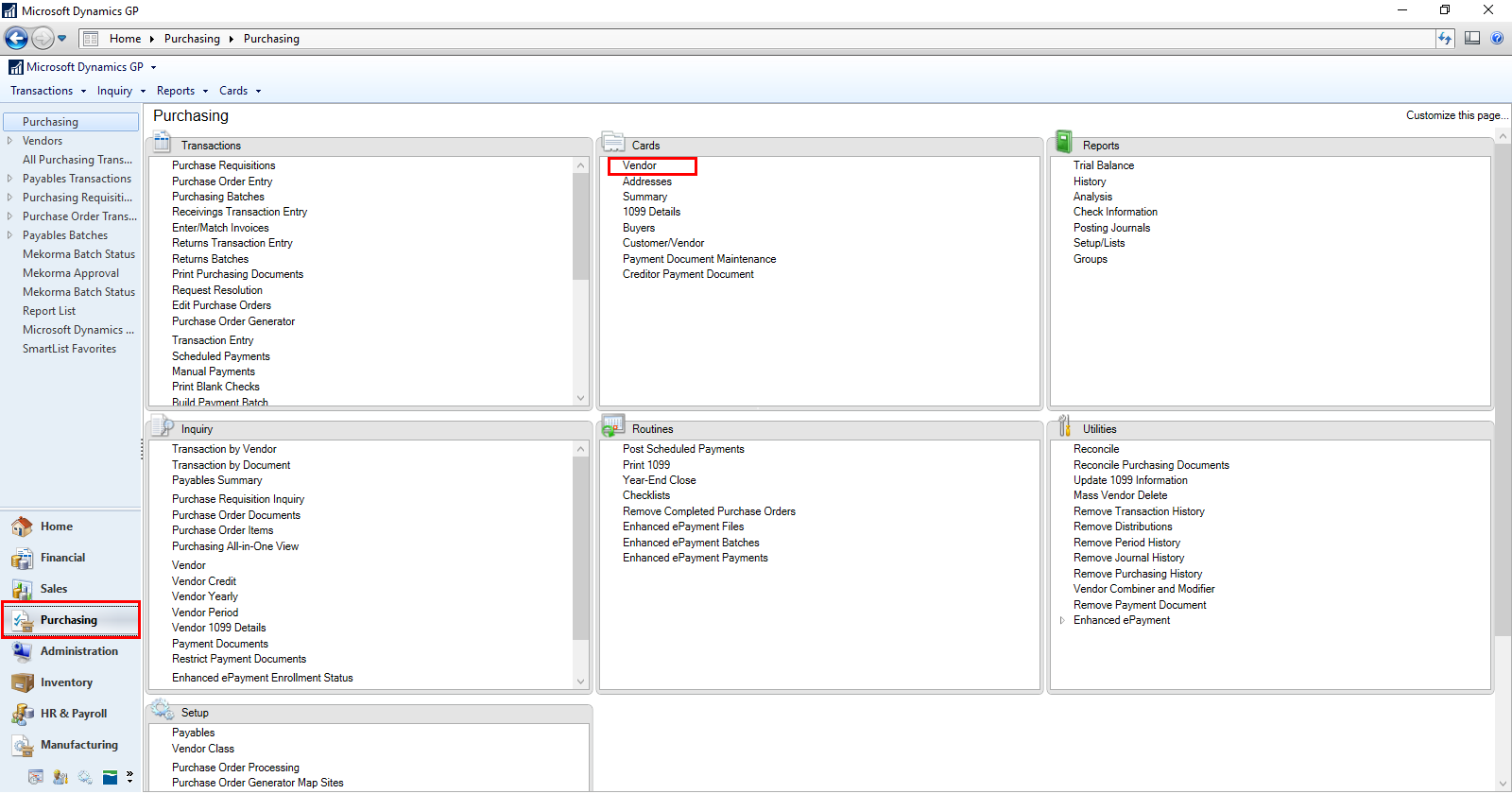Image resolution: width=1512 pixels, height=794 pixels.
Task: Click the blue Back navigation arrow
Action: 16,39
